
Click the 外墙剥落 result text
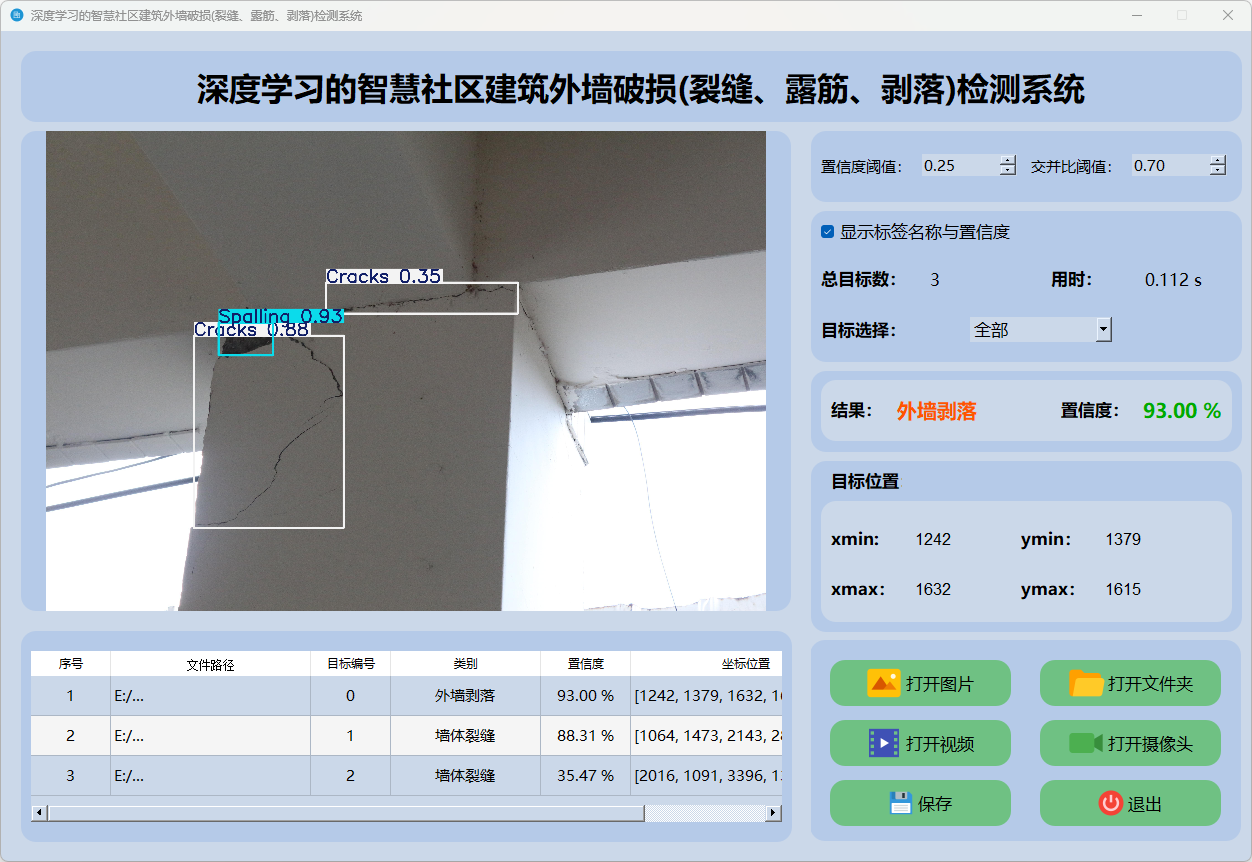pyautogui.click(x=936, y=411)
